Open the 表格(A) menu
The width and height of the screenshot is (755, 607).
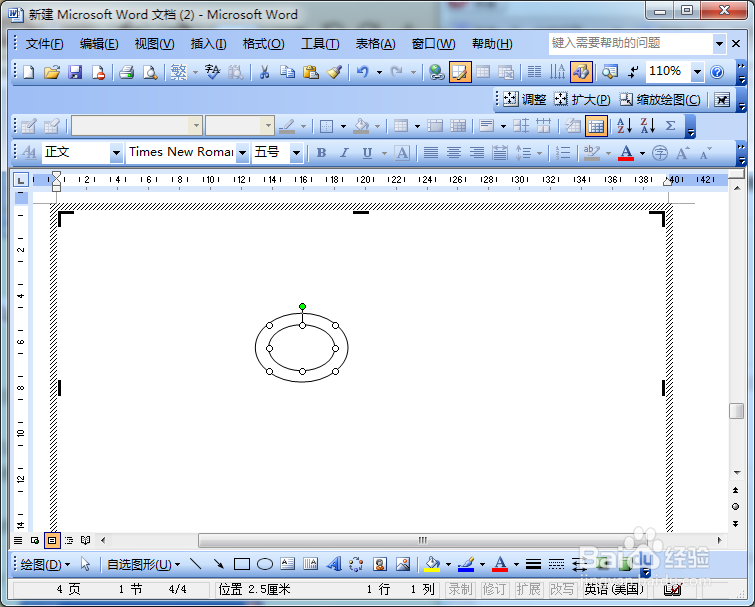[375, 44]
